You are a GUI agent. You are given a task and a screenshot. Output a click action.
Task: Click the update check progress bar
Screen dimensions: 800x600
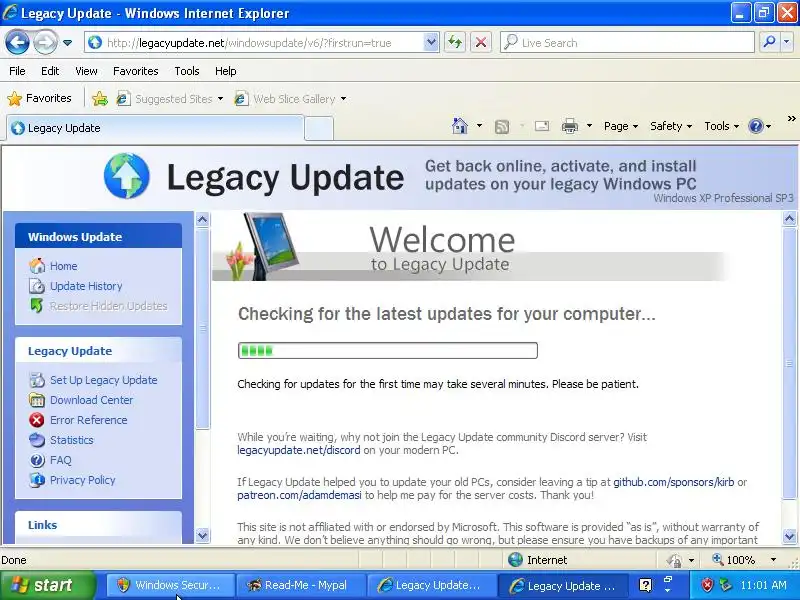coord(387,351)
